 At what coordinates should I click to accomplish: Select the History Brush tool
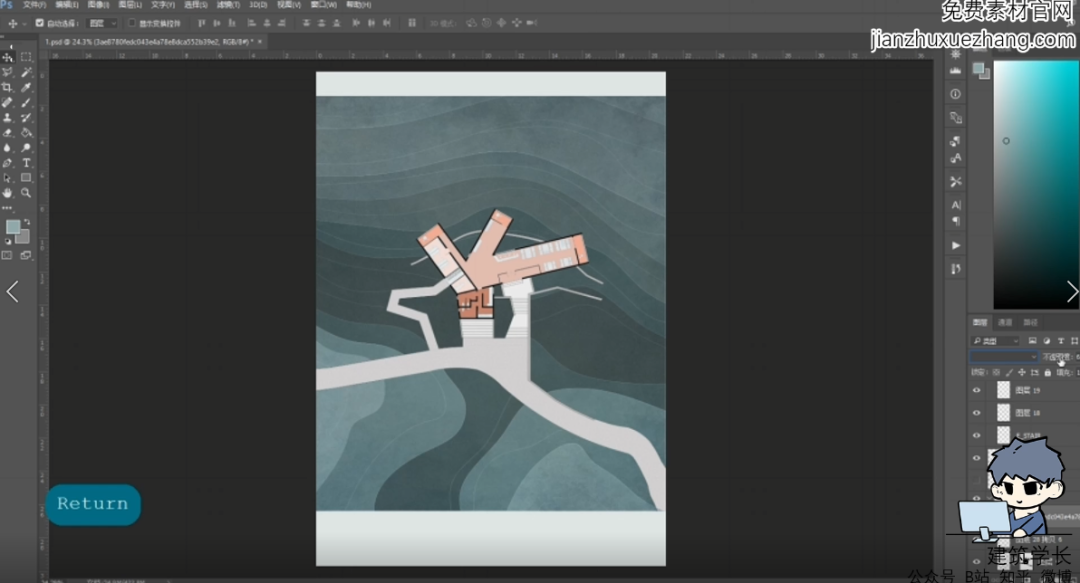point(26,118)
